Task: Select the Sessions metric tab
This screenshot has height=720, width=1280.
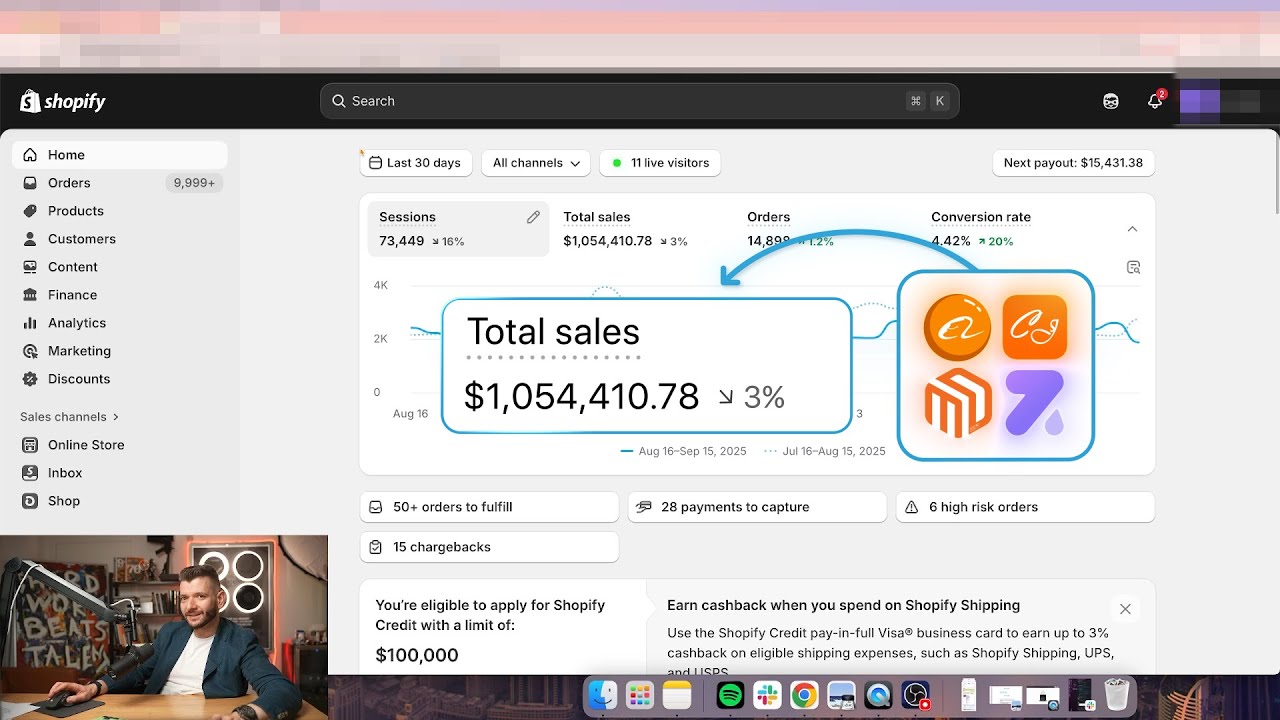Action: point(458,229)
